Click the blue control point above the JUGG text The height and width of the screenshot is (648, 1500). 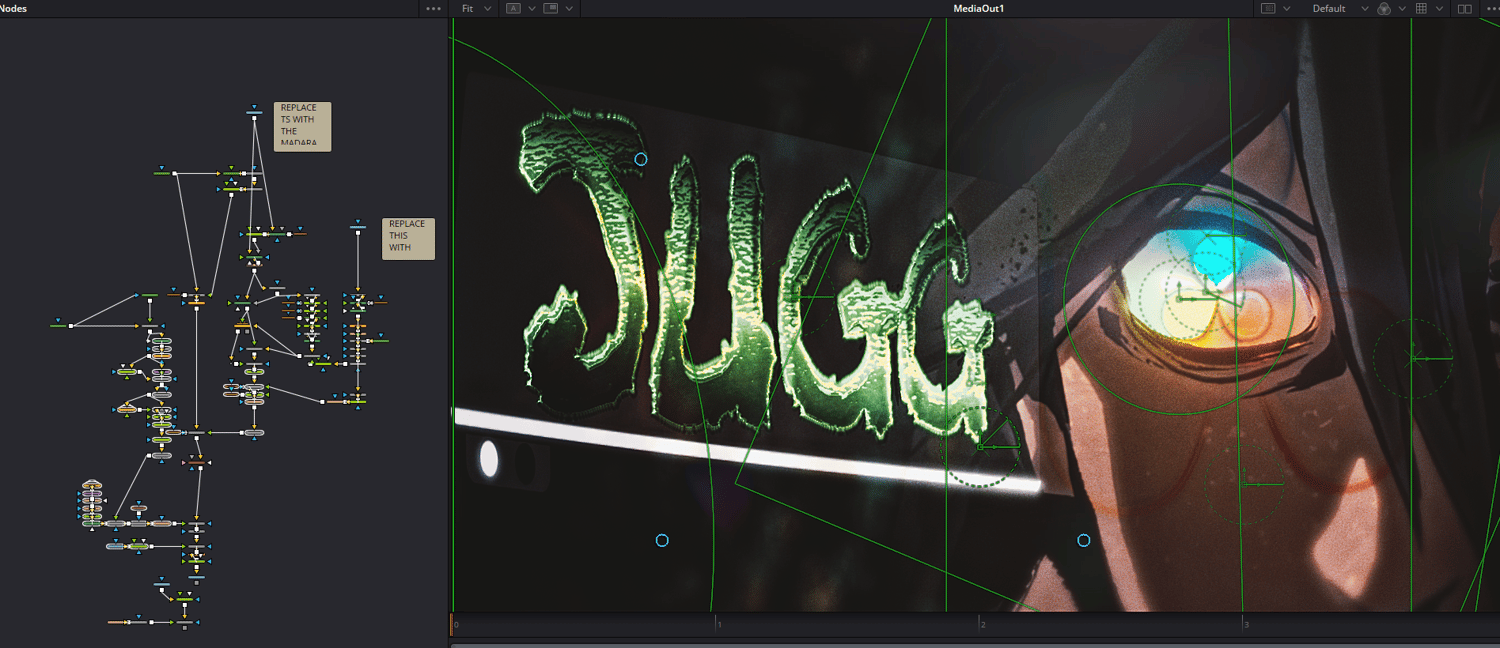coord(641,159)
